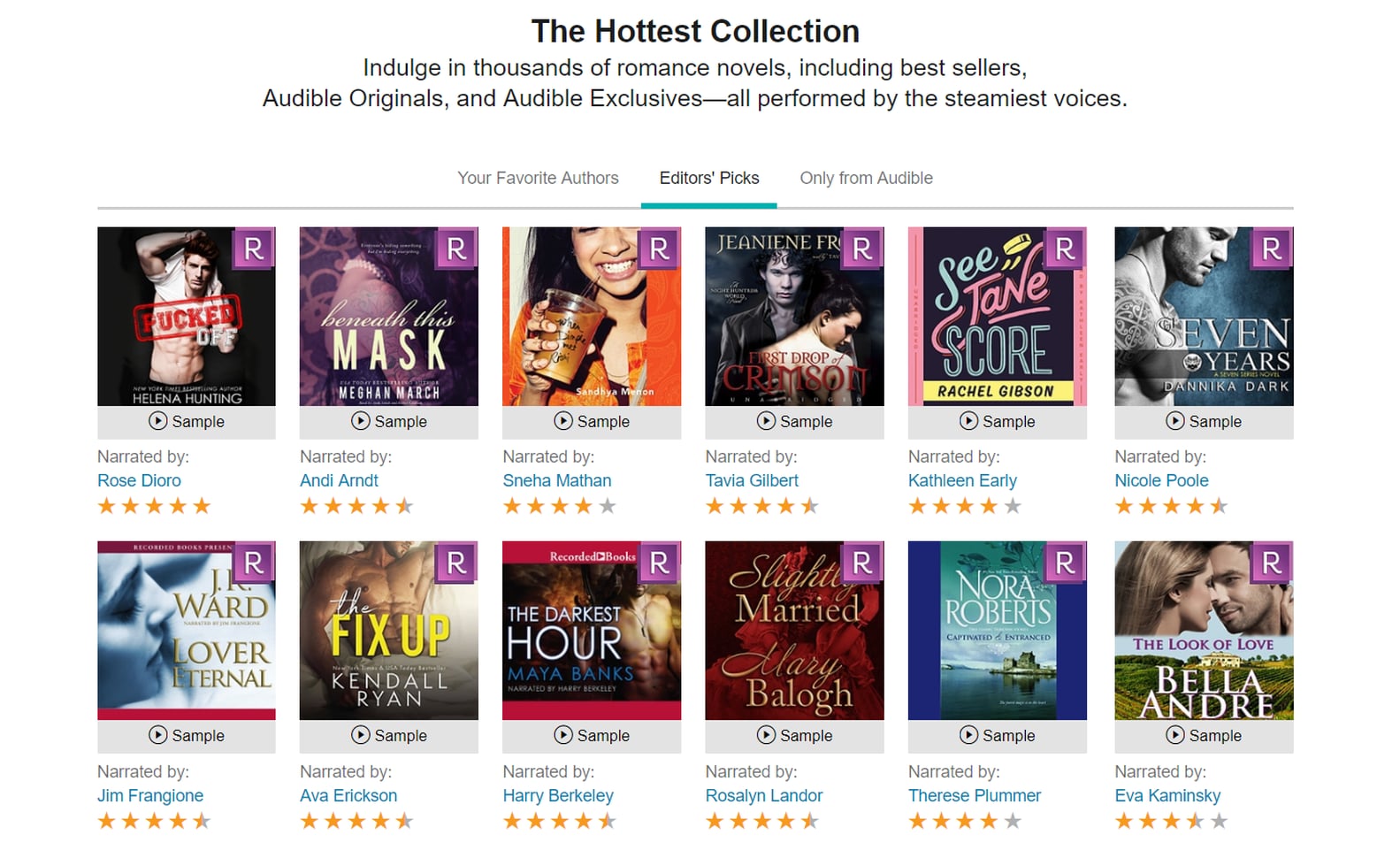Viewport: 1400px width, 858px height.
Task: Open narrator Eva Kaminsky's page
Action: tap(1167, 795)
